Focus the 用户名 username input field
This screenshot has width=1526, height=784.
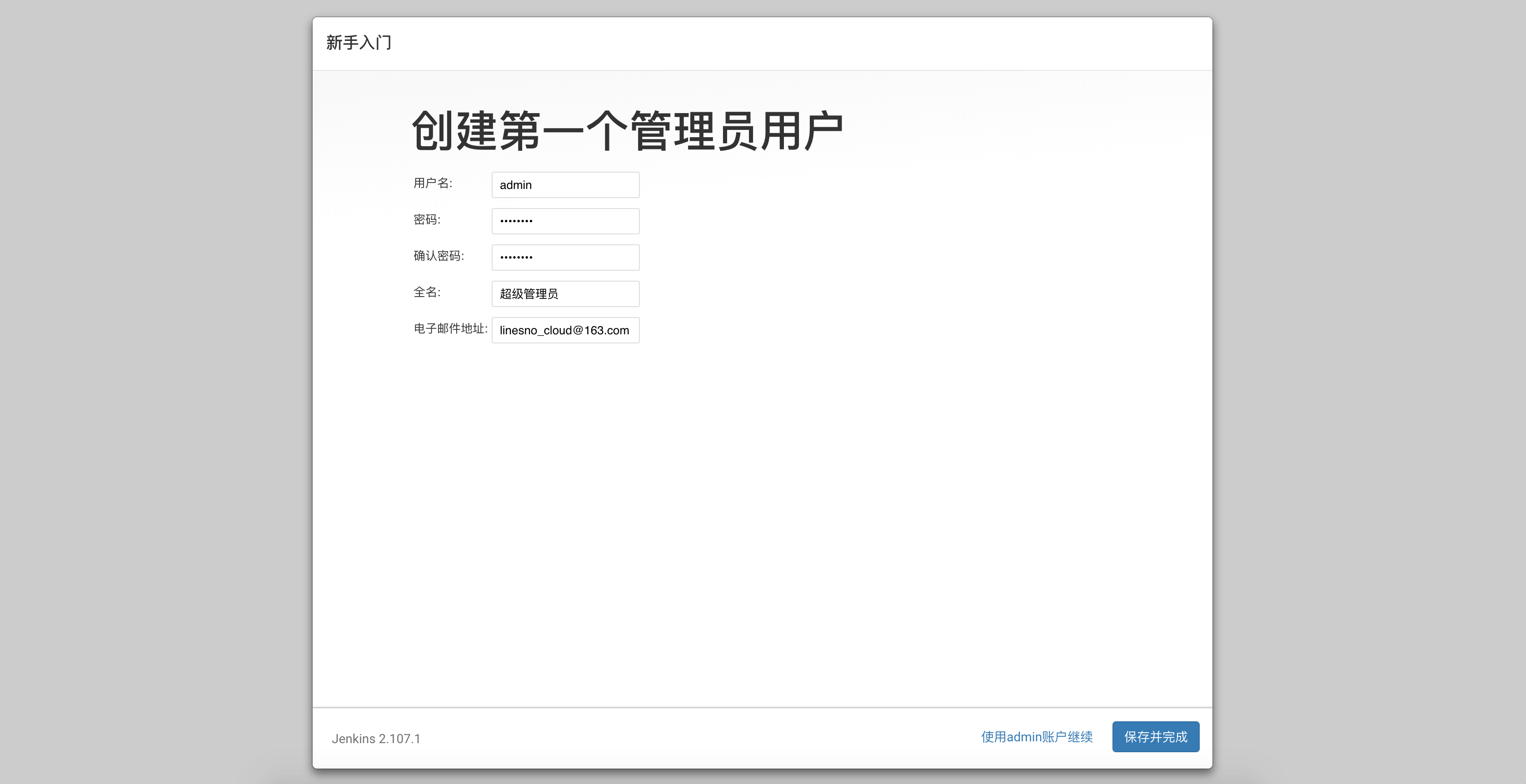[x=565, y=185]
